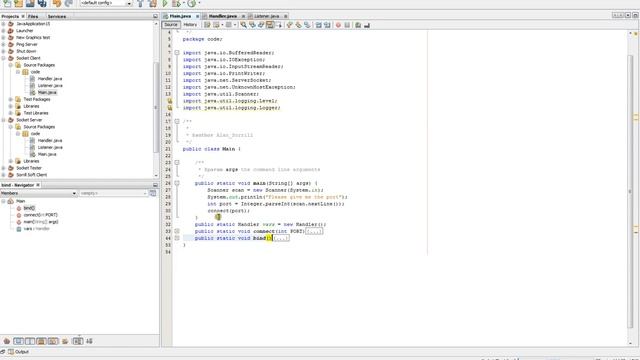
Task: Expand the Ping Server project node
Action: [4, 44]
